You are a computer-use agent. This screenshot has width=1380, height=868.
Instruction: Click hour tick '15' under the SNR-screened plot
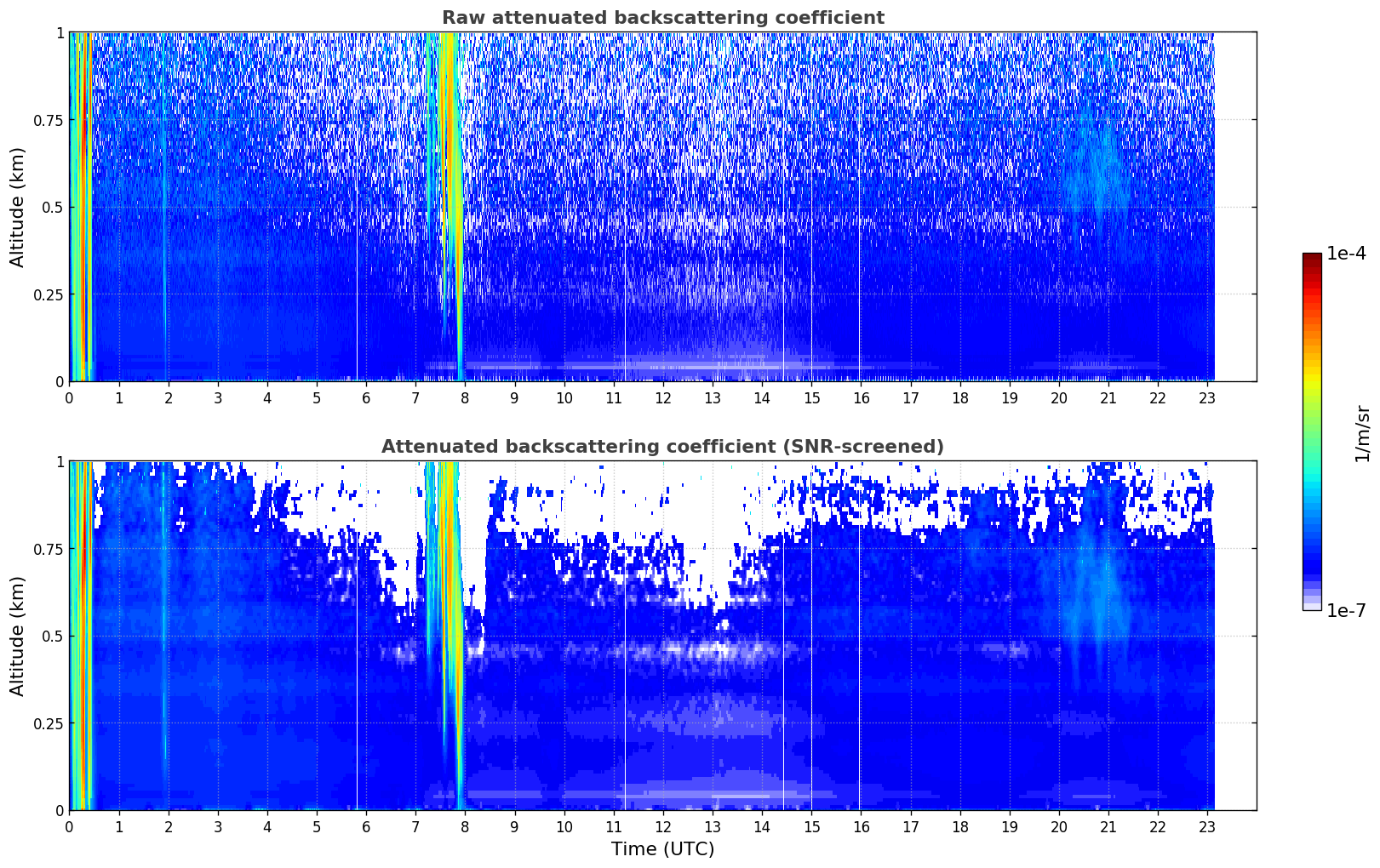click(811, 826)
